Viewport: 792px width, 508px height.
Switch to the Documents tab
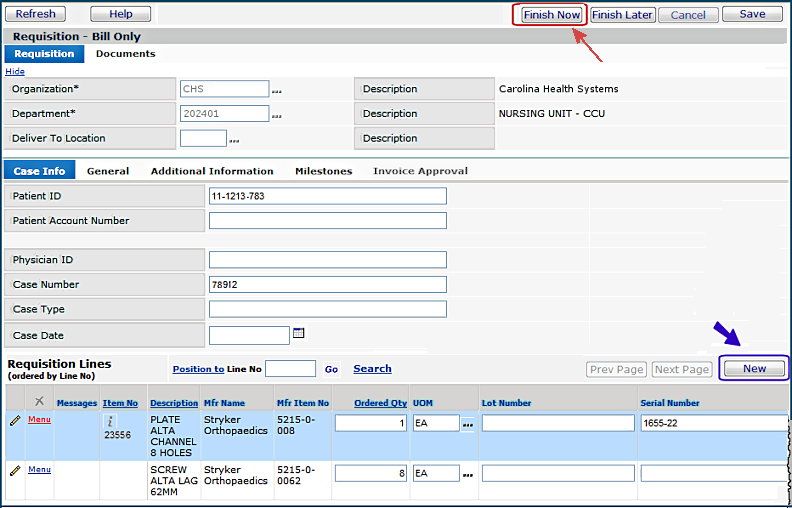125,54
